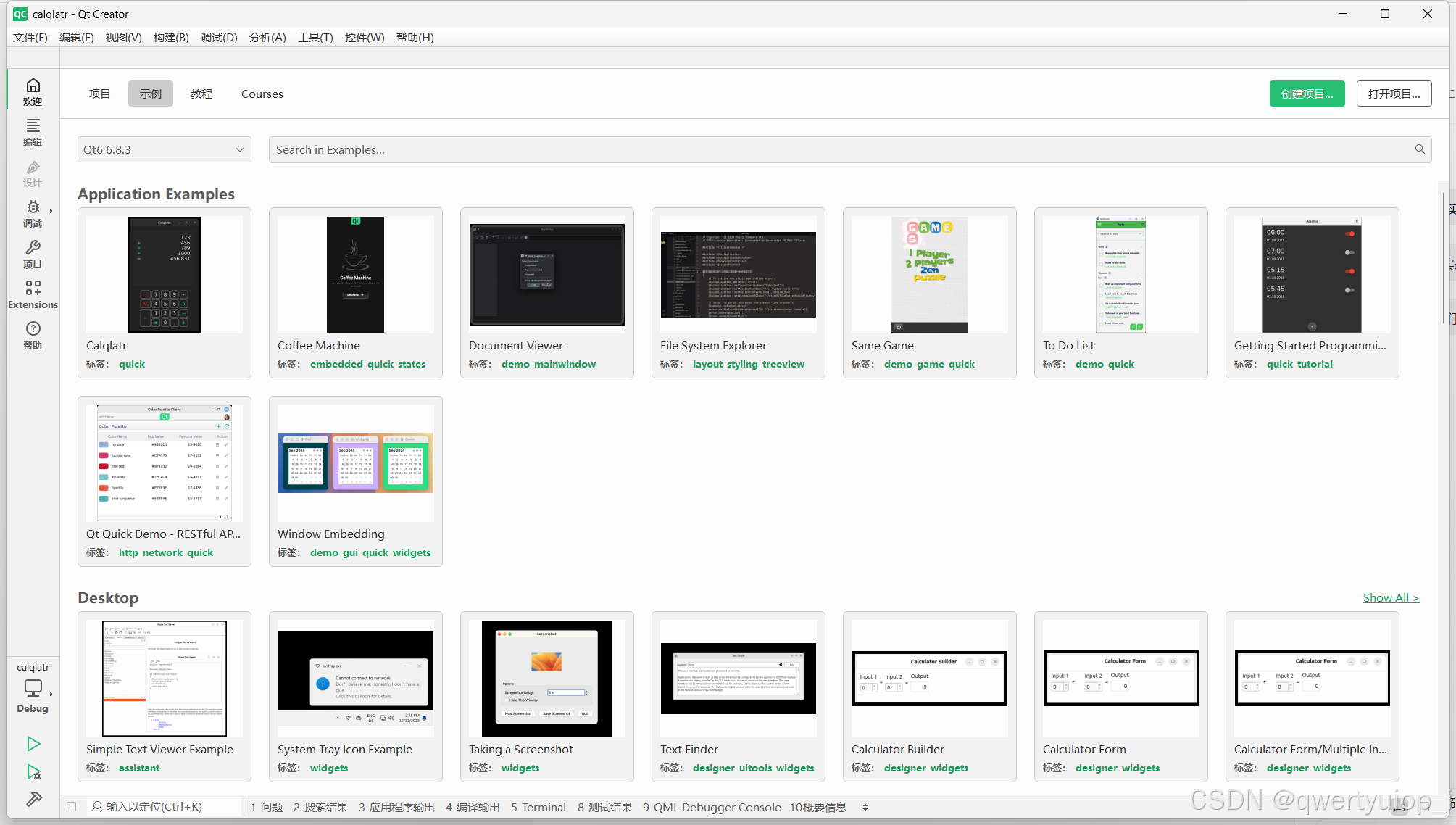Open the Simple Text Viewer Example
The image size is (1456, 825).
point(165,697)
